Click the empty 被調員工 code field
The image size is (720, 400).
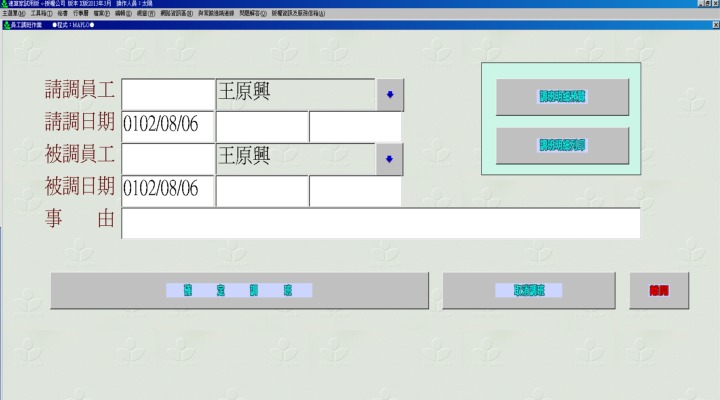tap(167, 158)
